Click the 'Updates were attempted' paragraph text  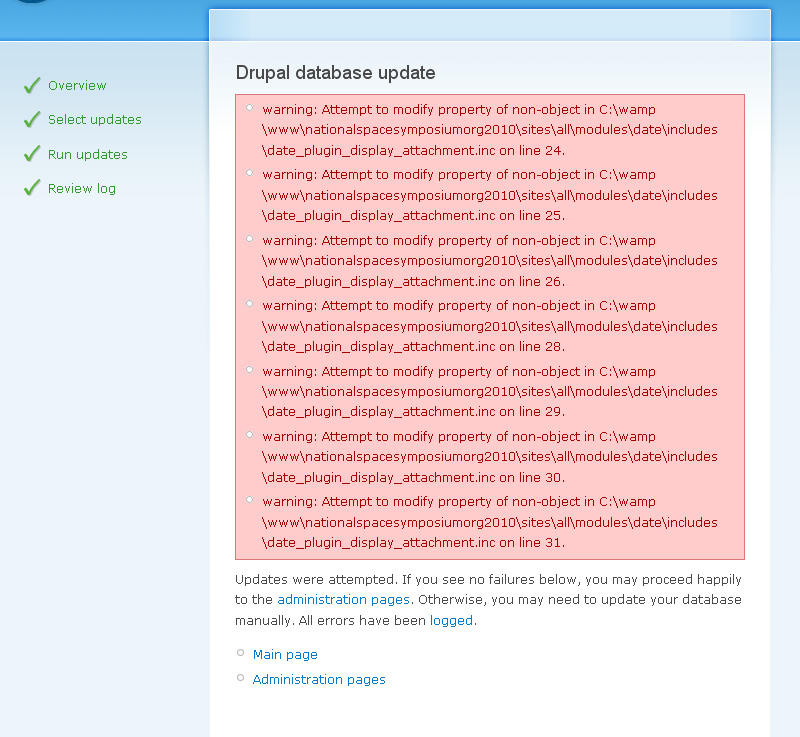[488, 600]
